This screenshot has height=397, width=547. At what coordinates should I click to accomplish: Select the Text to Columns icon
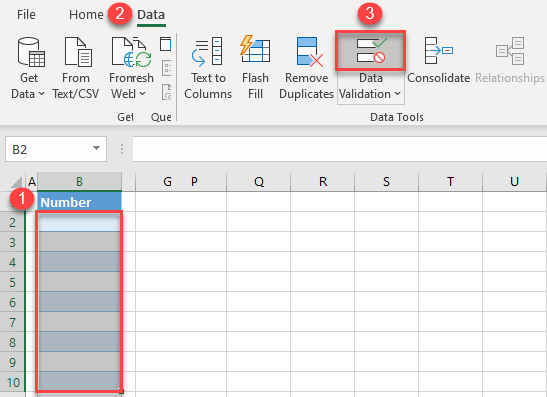pos(207,52)
